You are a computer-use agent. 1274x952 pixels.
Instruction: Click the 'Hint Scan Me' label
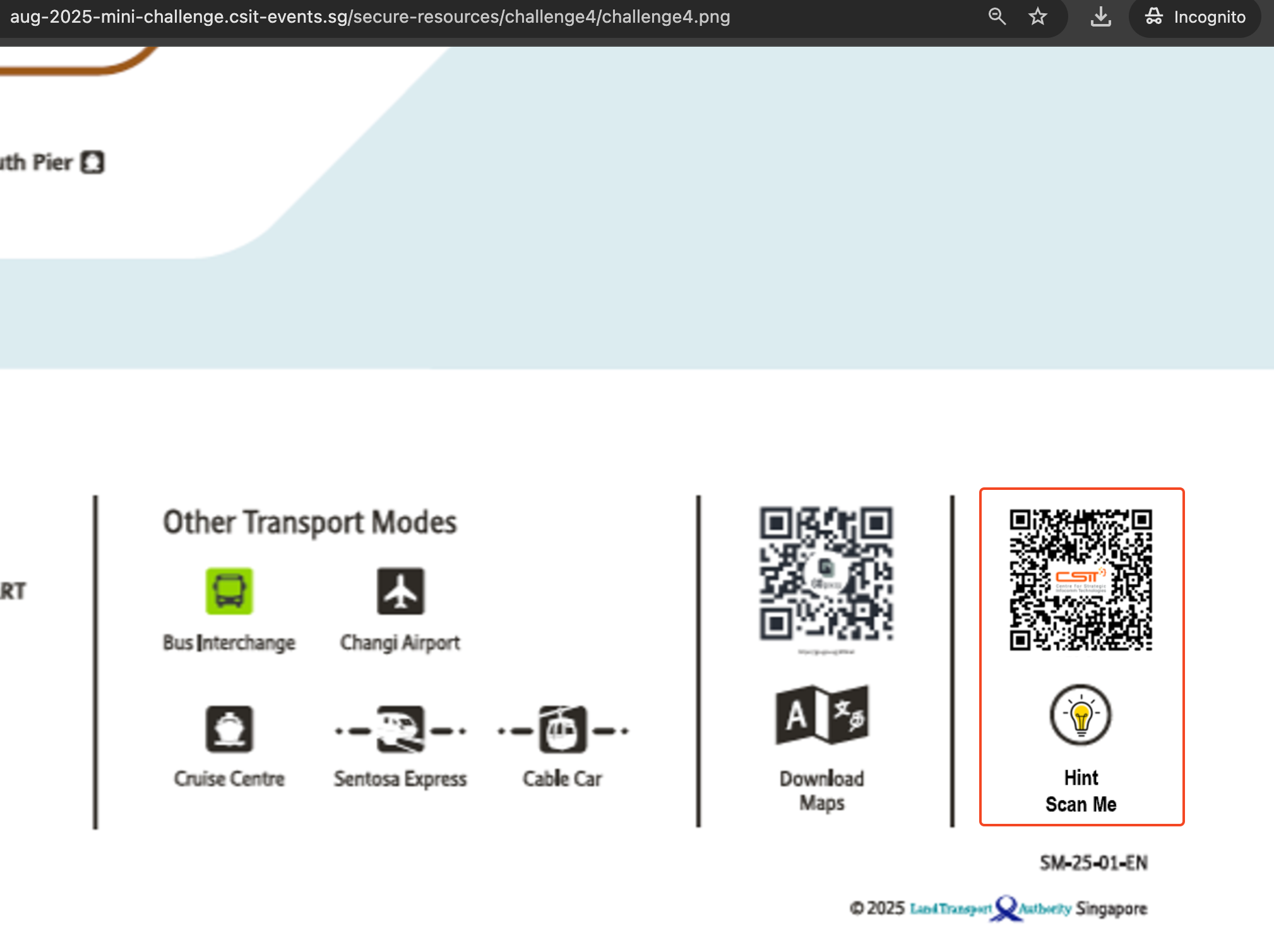point(1081,791)
